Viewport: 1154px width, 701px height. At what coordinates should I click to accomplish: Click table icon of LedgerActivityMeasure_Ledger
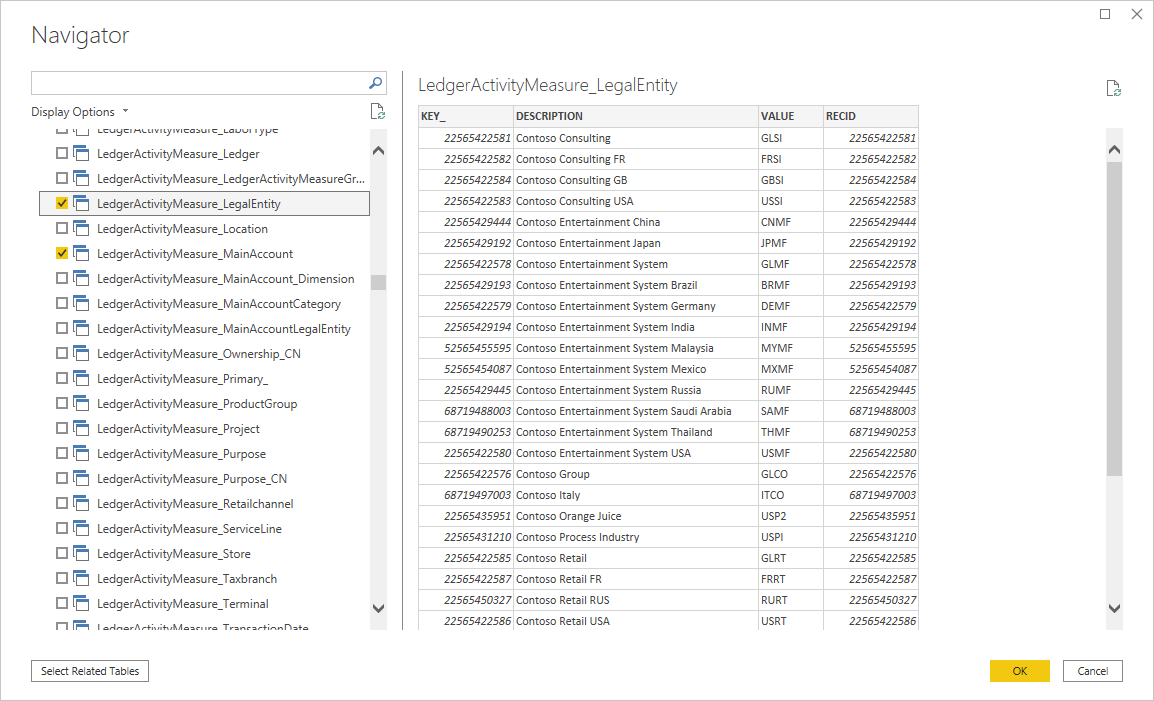coord(81,154)
